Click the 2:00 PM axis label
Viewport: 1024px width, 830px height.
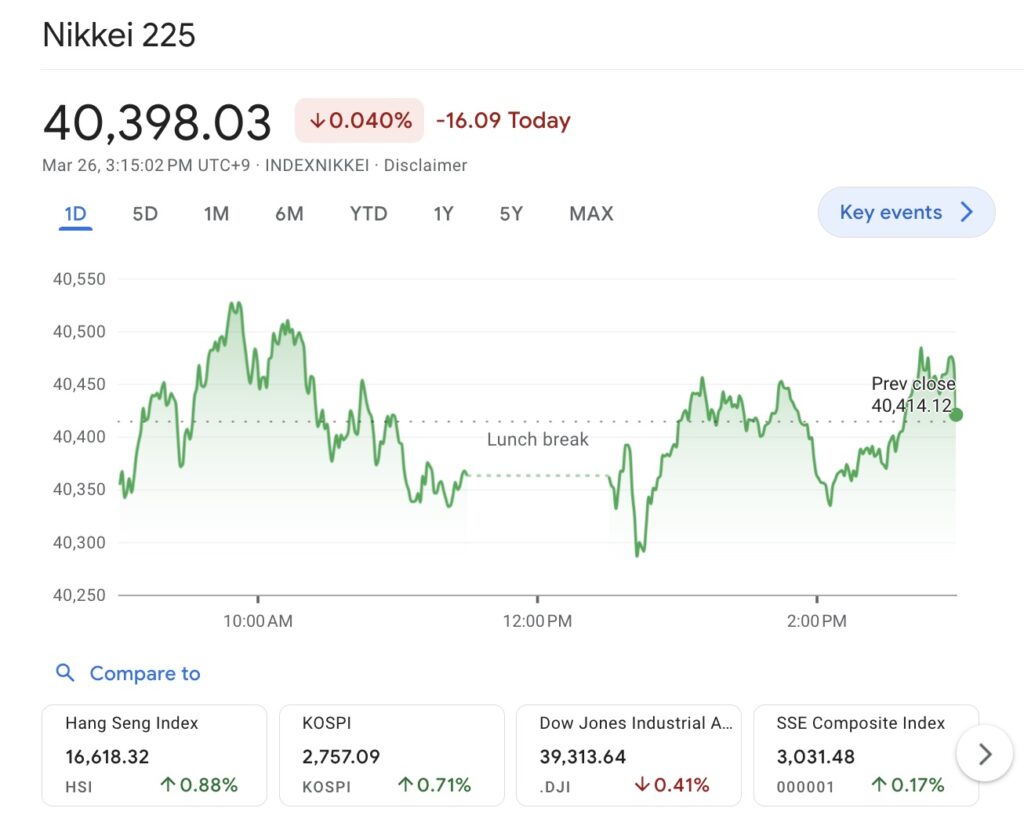coord(817,620)
